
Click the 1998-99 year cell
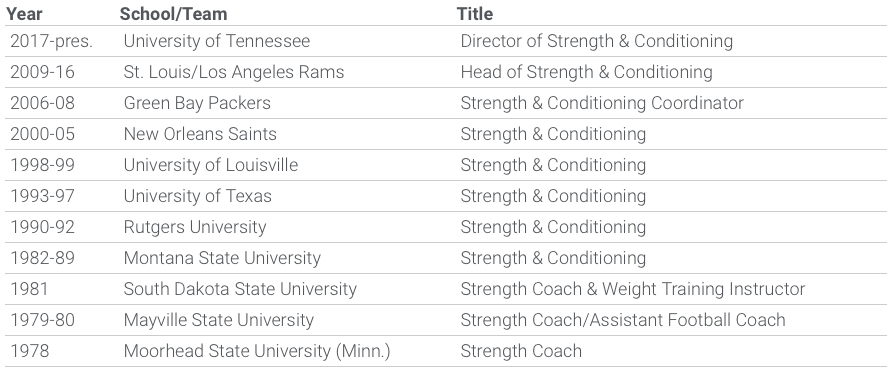coord(42,165)
